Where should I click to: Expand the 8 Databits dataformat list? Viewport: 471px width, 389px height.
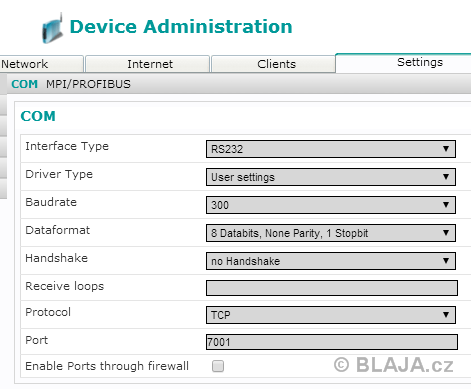coord(331,233)
